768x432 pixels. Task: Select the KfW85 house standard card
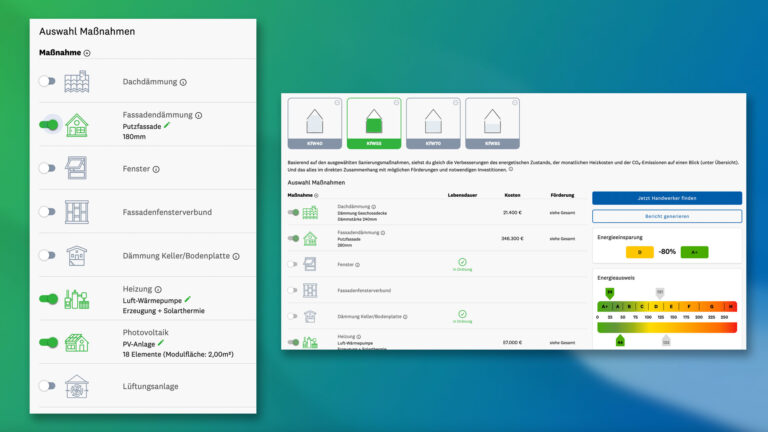point(492,123)
